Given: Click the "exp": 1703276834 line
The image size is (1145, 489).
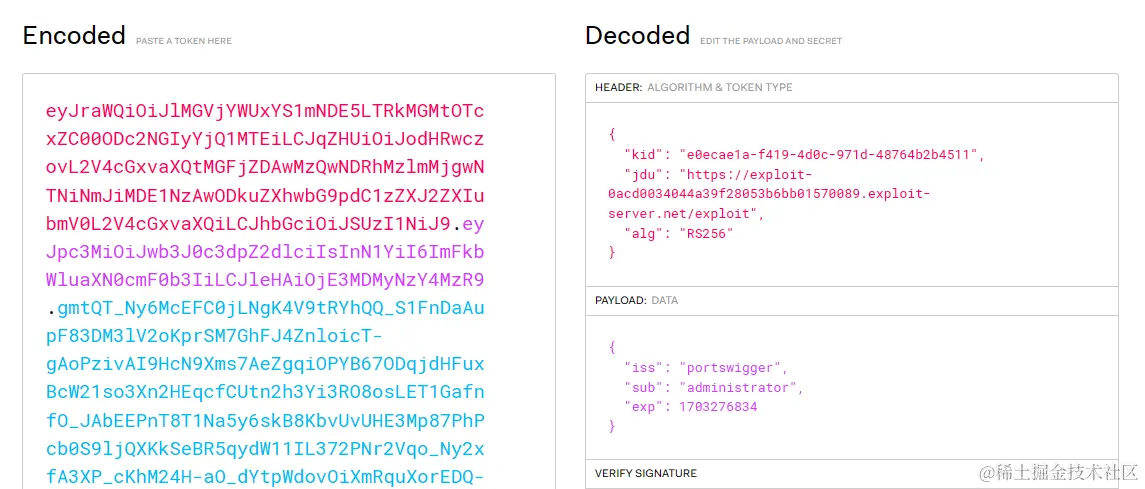Looking at the screenshot, I should point(691,407).
